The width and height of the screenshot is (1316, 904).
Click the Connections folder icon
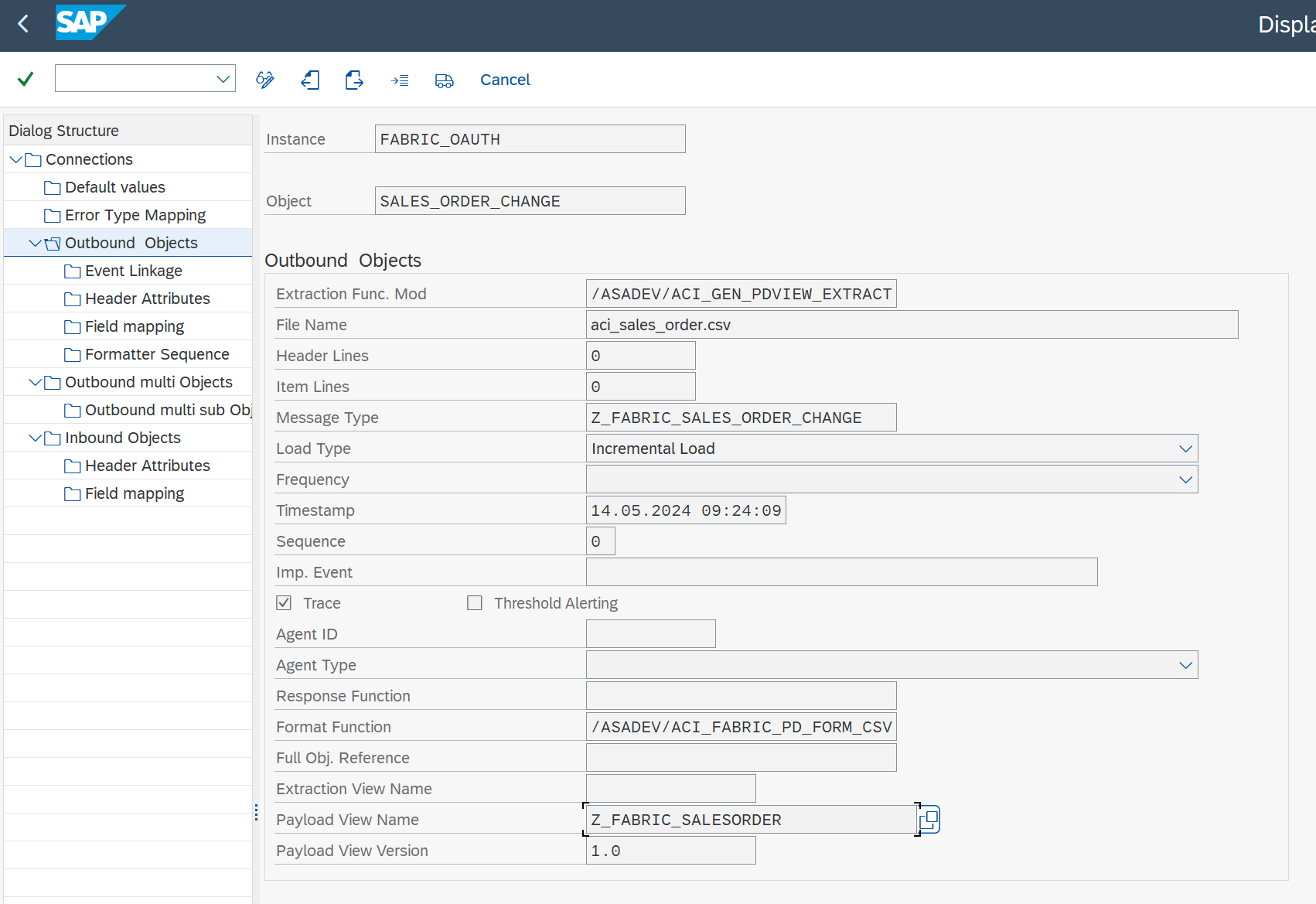point(33,160)
